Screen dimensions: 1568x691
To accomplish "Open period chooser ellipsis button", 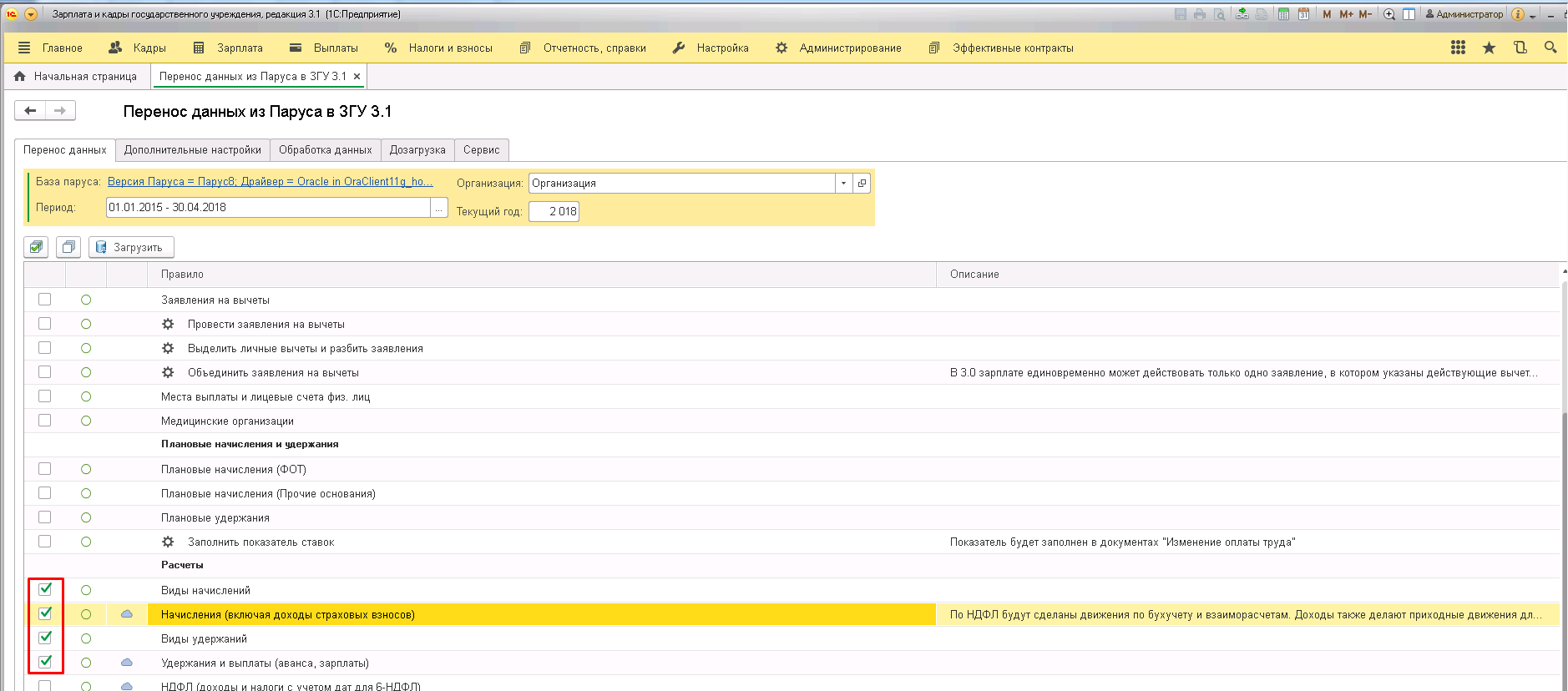I will click(x=439, y=208).
